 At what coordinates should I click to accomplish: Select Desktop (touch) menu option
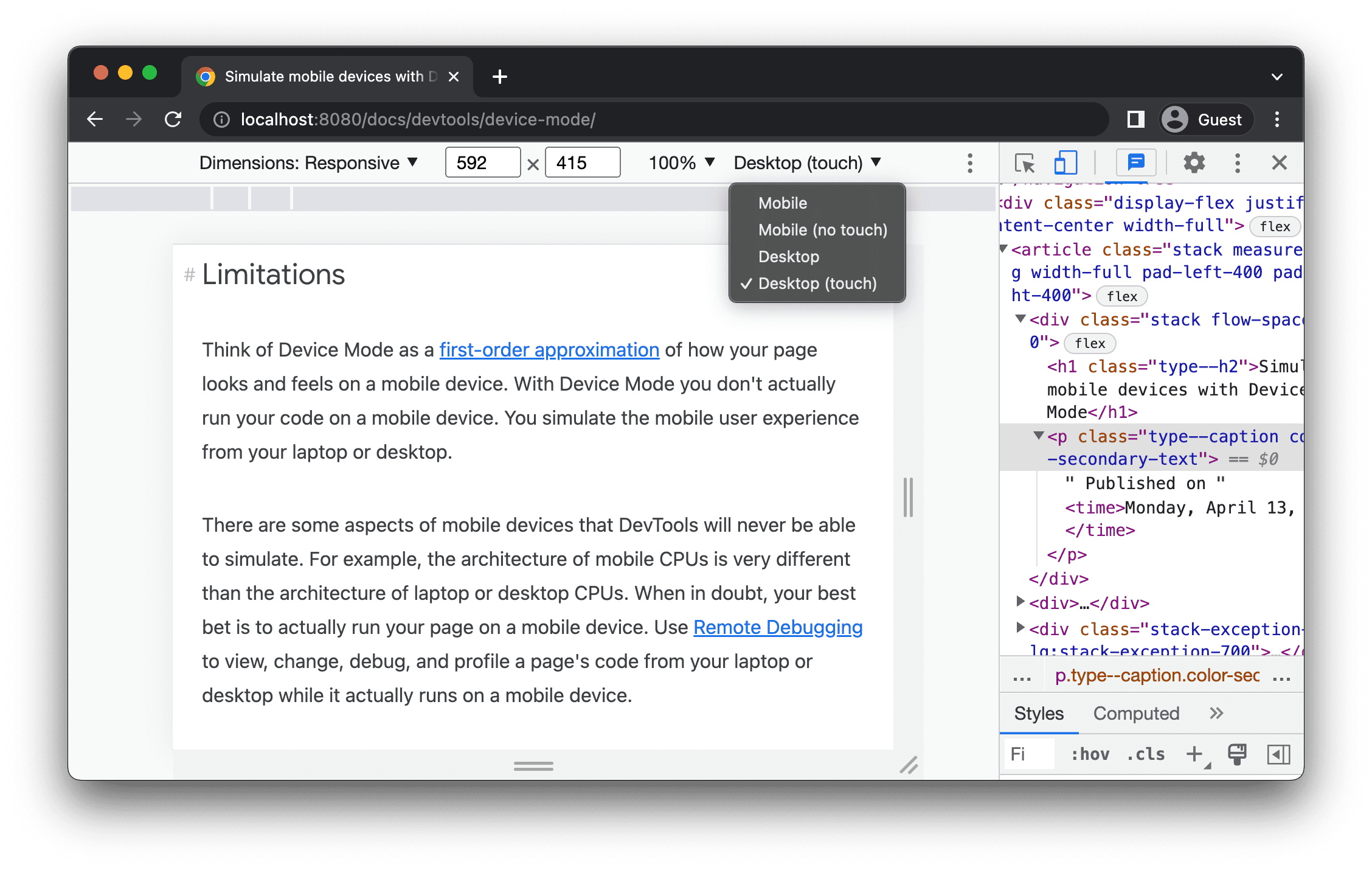coord(817,283)
